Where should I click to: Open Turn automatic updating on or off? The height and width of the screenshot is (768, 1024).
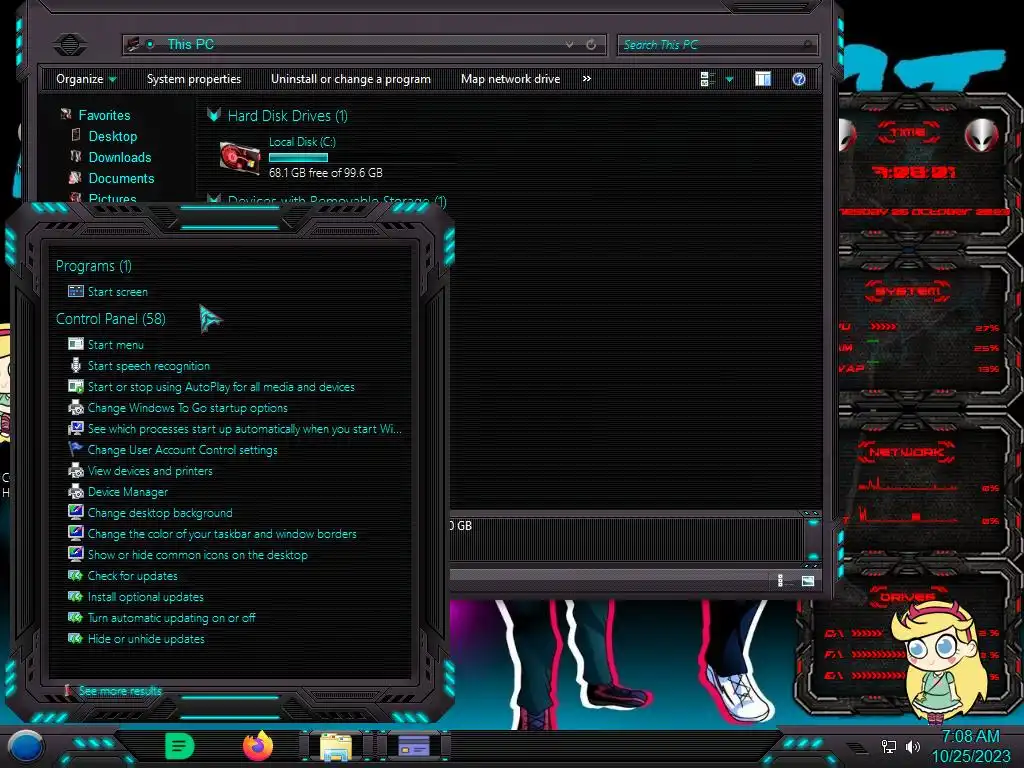click(171, 617)
